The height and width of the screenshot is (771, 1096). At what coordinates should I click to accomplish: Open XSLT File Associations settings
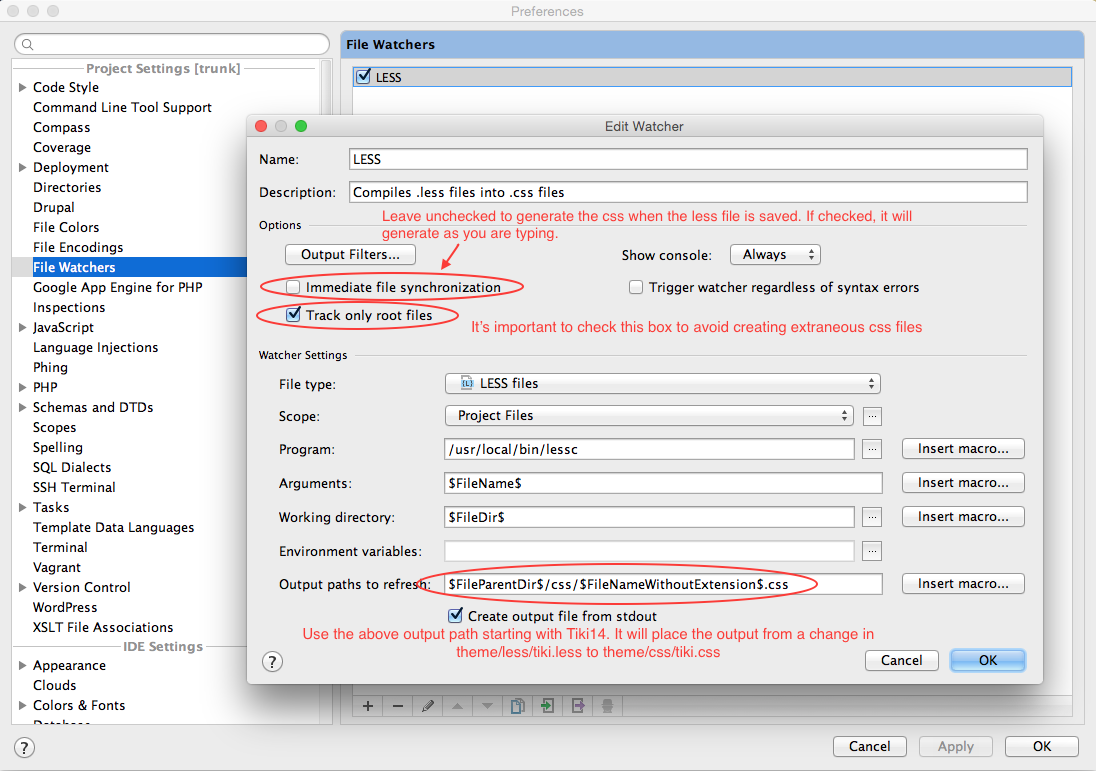[x=103, y=628]
